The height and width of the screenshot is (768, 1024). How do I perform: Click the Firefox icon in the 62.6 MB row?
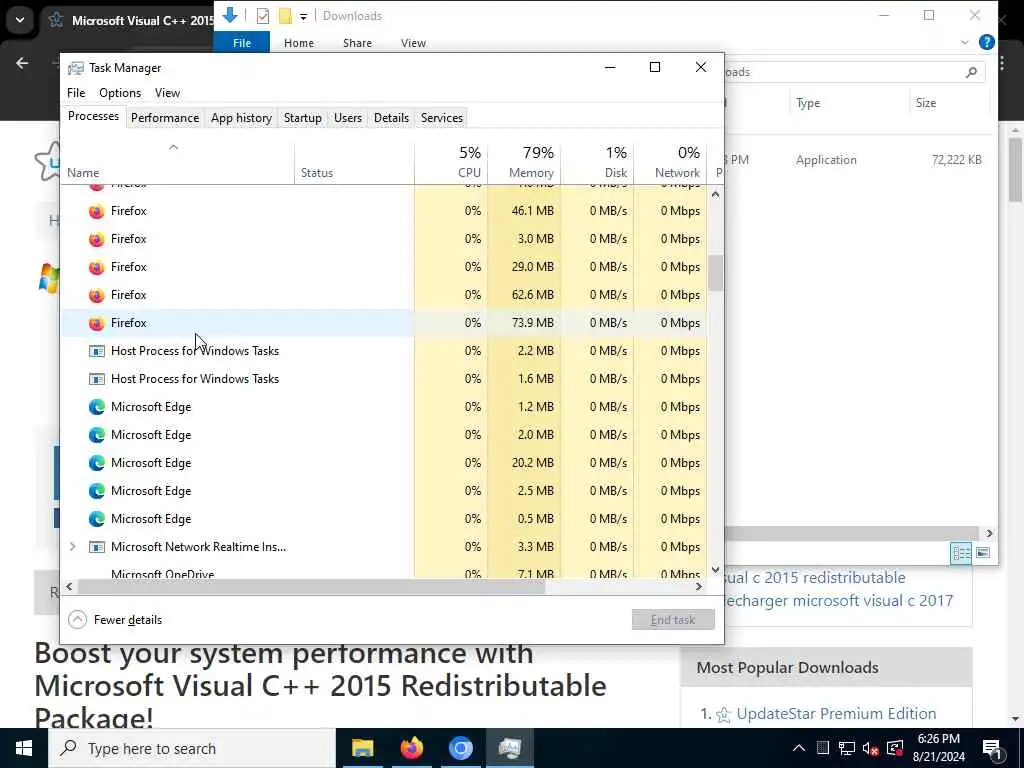tap(97, 295)
